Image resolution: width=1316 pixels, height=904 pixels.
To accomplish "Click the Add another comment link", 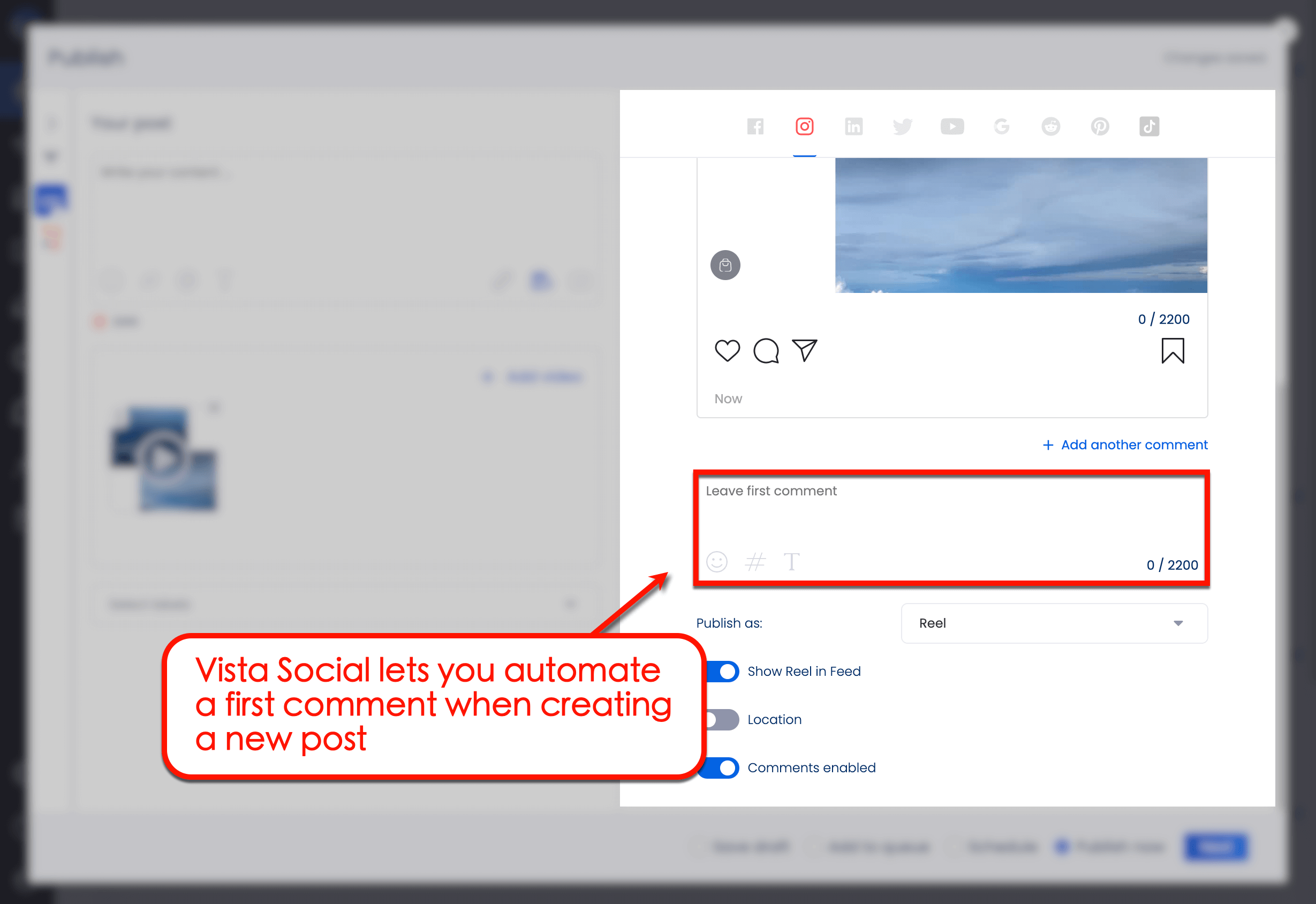I will coord(1125,445).
